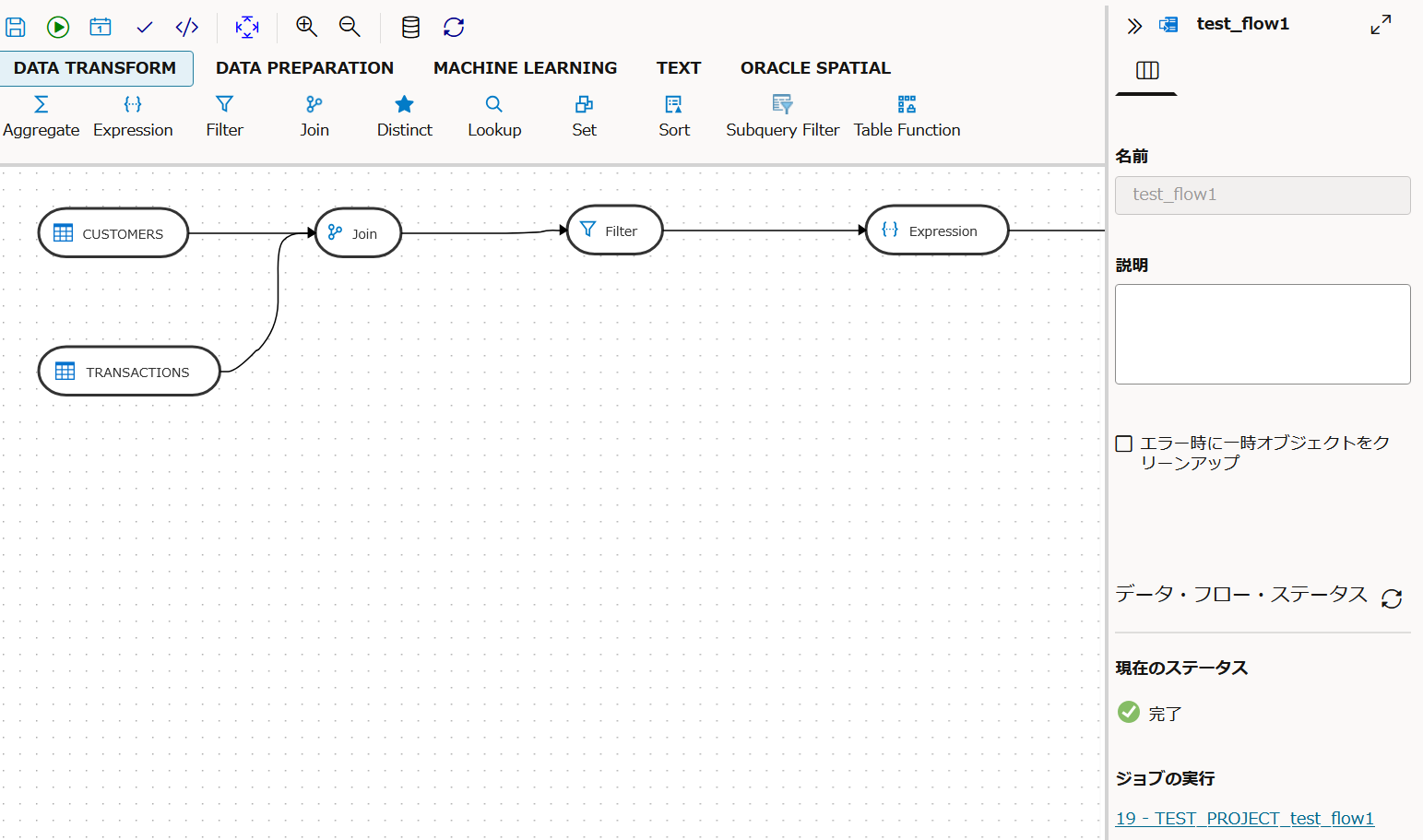Auto-arrange the flow with the layout icon
Screen dimensions: 1423x840
point(247,27)
